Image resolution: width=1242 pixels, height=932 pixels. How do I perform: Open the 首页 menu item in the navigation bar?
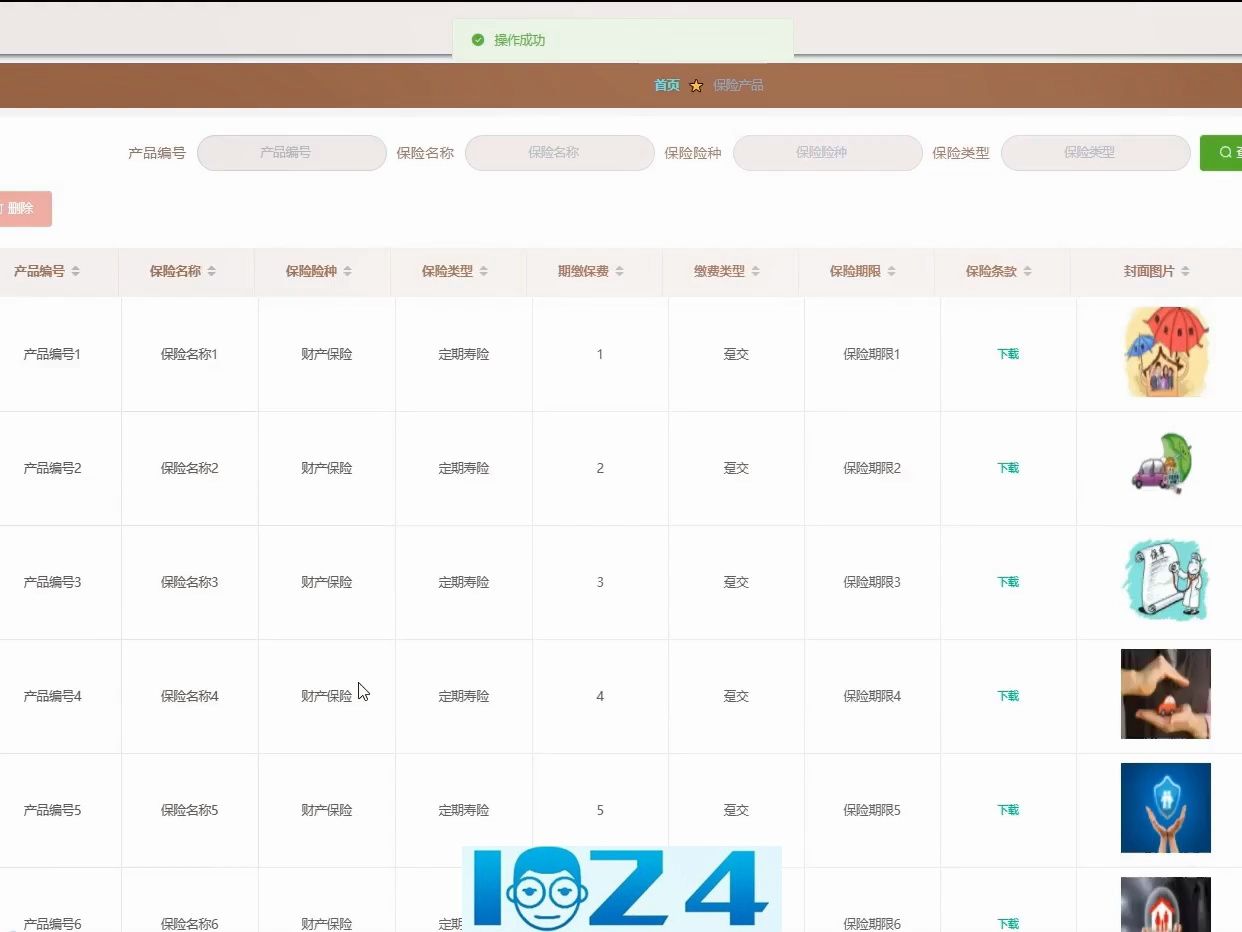click(666, 85)
